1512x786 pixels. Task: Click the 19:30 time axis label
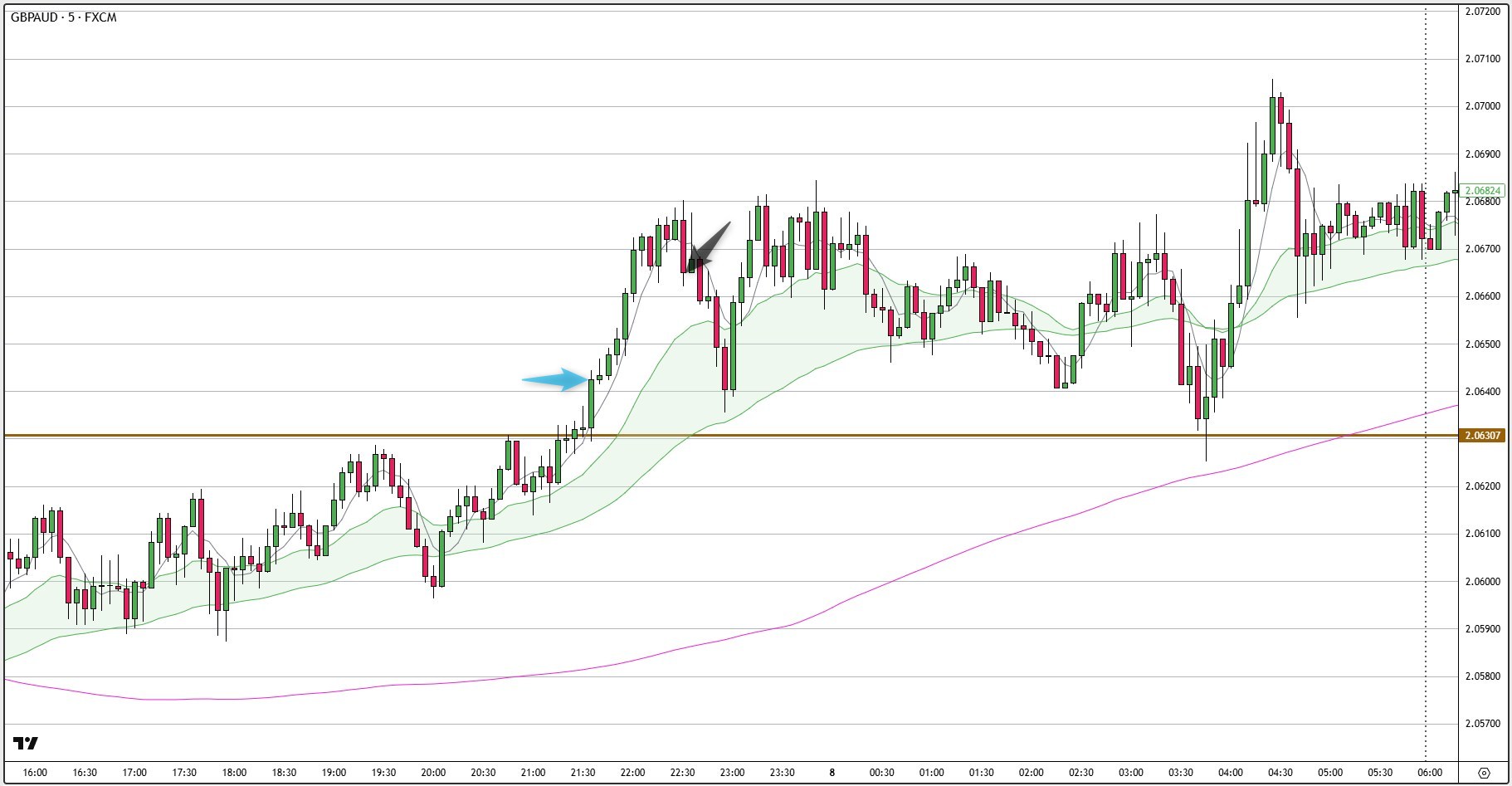[x=383, y=773]
